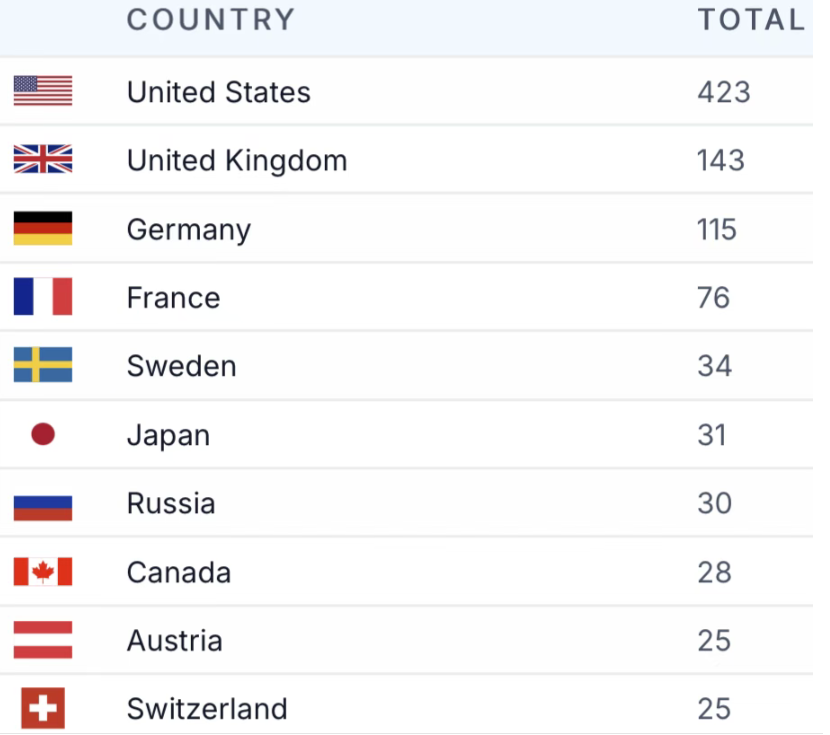Select the Canada total value 28

click(x=715, y=573)
